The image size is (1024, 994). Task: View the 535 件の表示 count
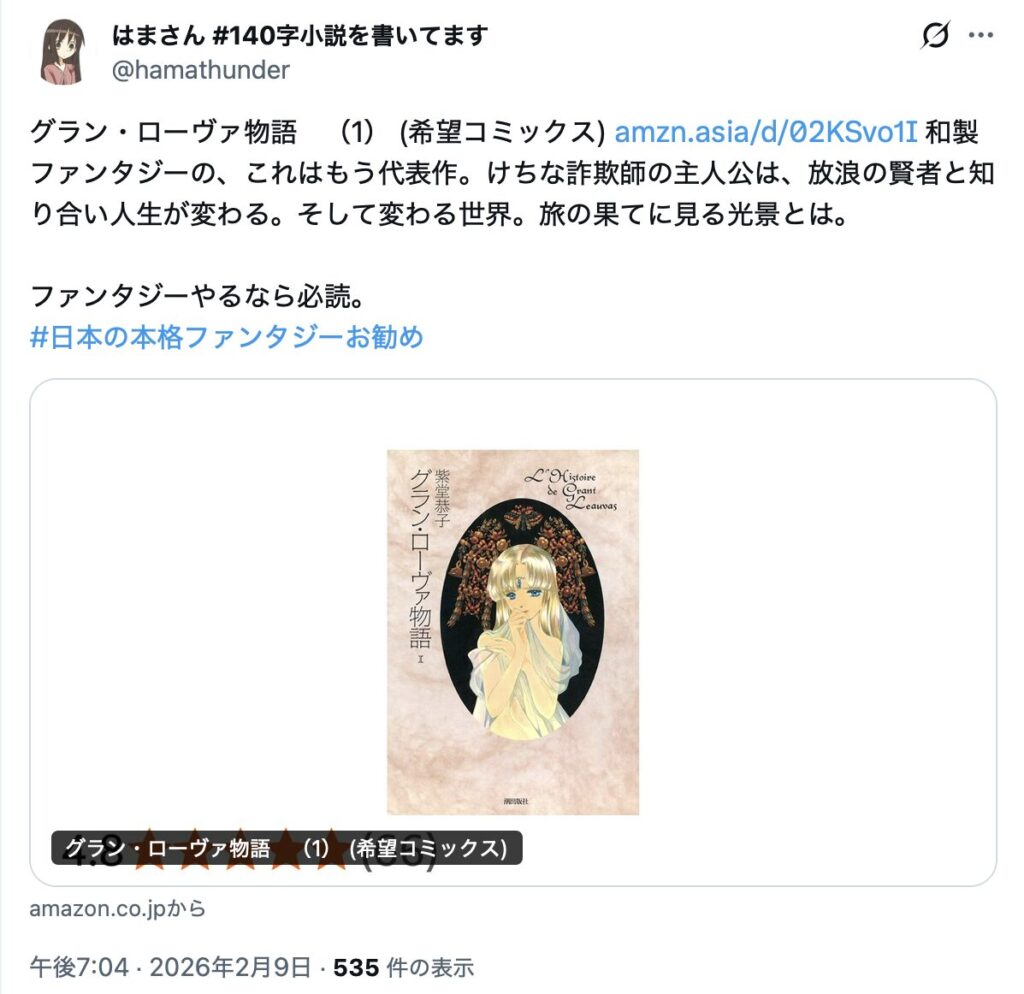coord(404,967)
